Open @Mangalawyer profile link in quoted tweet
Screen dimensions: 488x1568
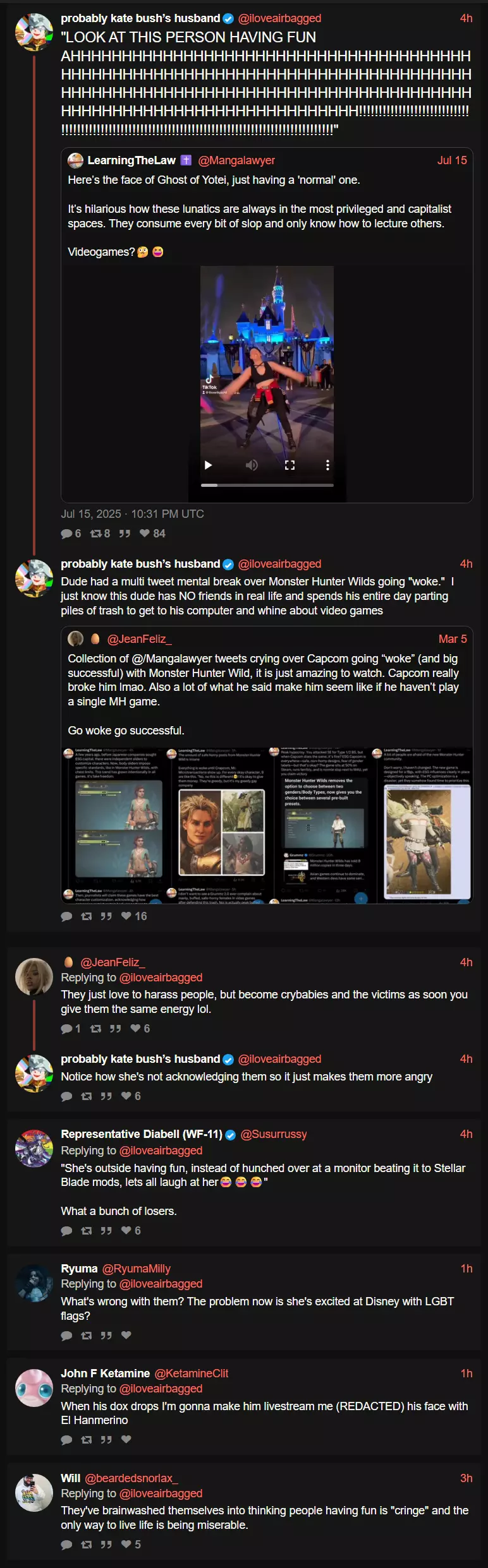(x=236, y=160)
